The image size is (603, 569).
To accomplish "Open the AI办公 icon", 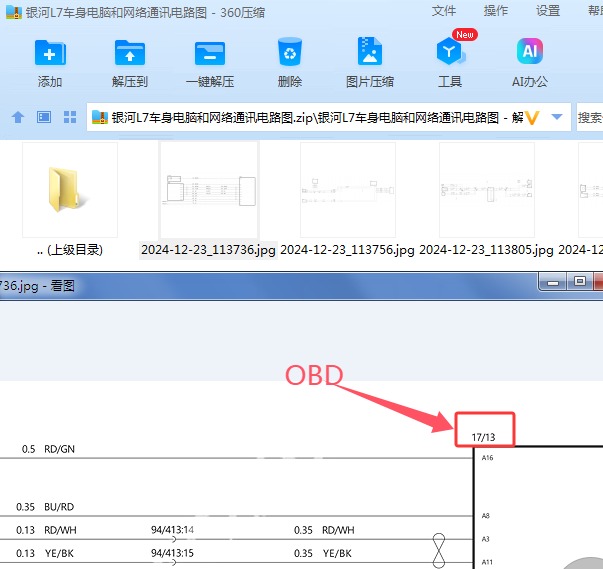I will point(530,51).
